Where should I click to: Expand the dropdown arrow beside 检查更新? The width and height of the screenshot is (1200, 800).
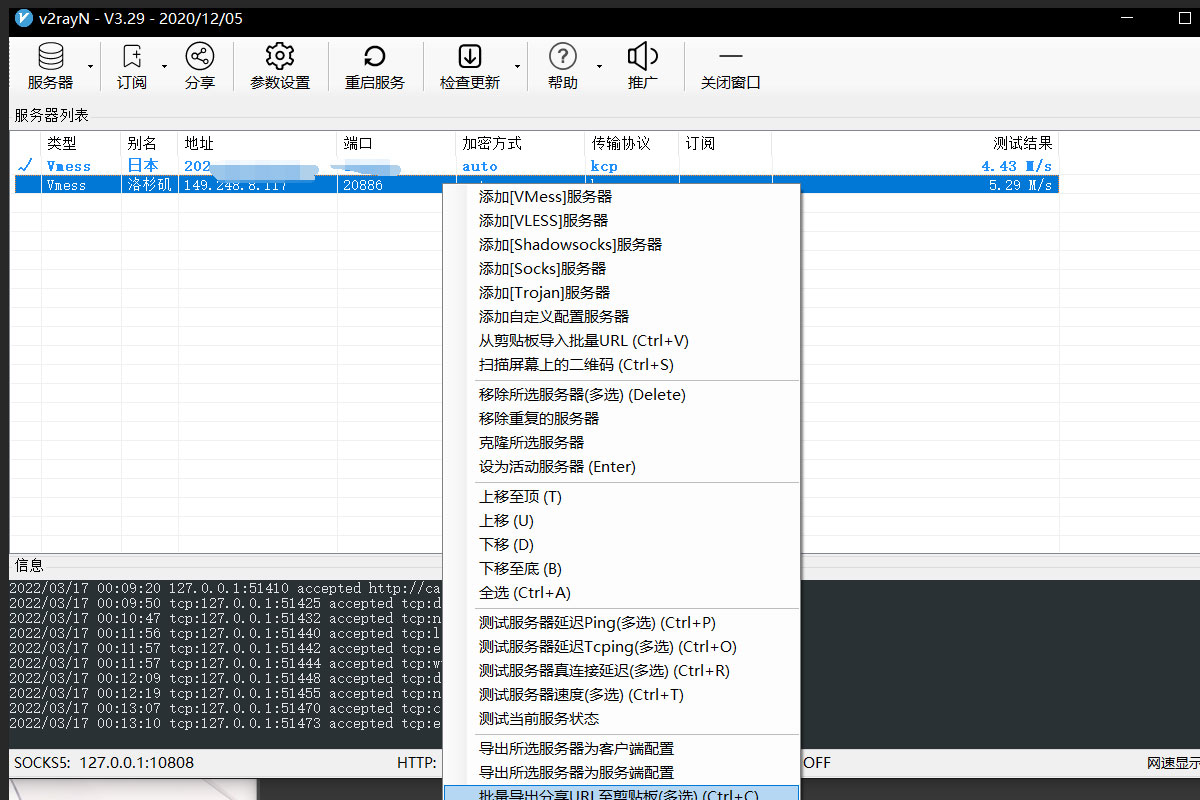click(518, 67)
